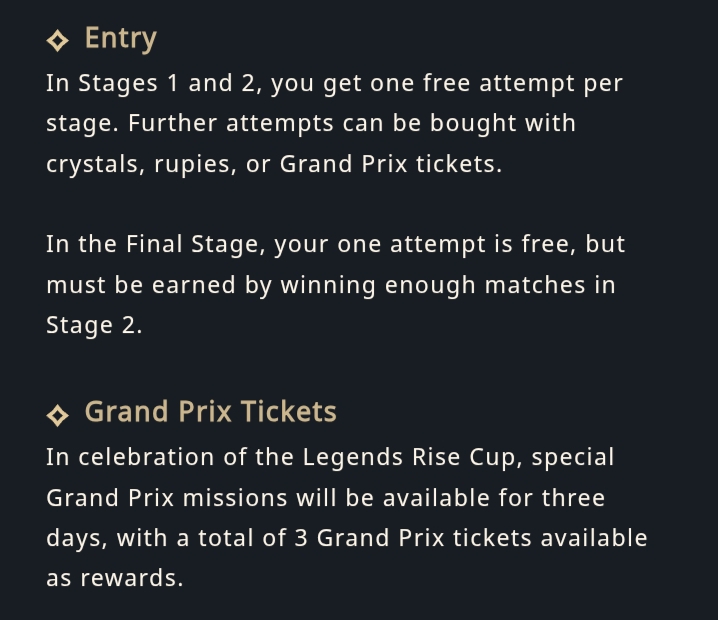Screen dimensions: 718x620
Task: Click the text 'Stage 2.'
Action: [x=94, y=325]
